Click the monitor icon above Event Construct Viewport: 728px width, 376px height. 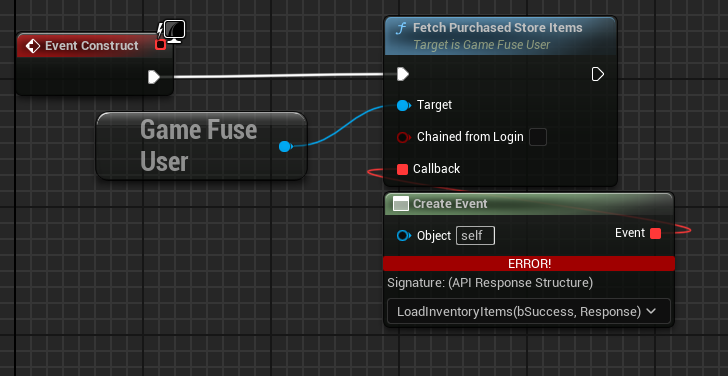(x=175, y=31)
